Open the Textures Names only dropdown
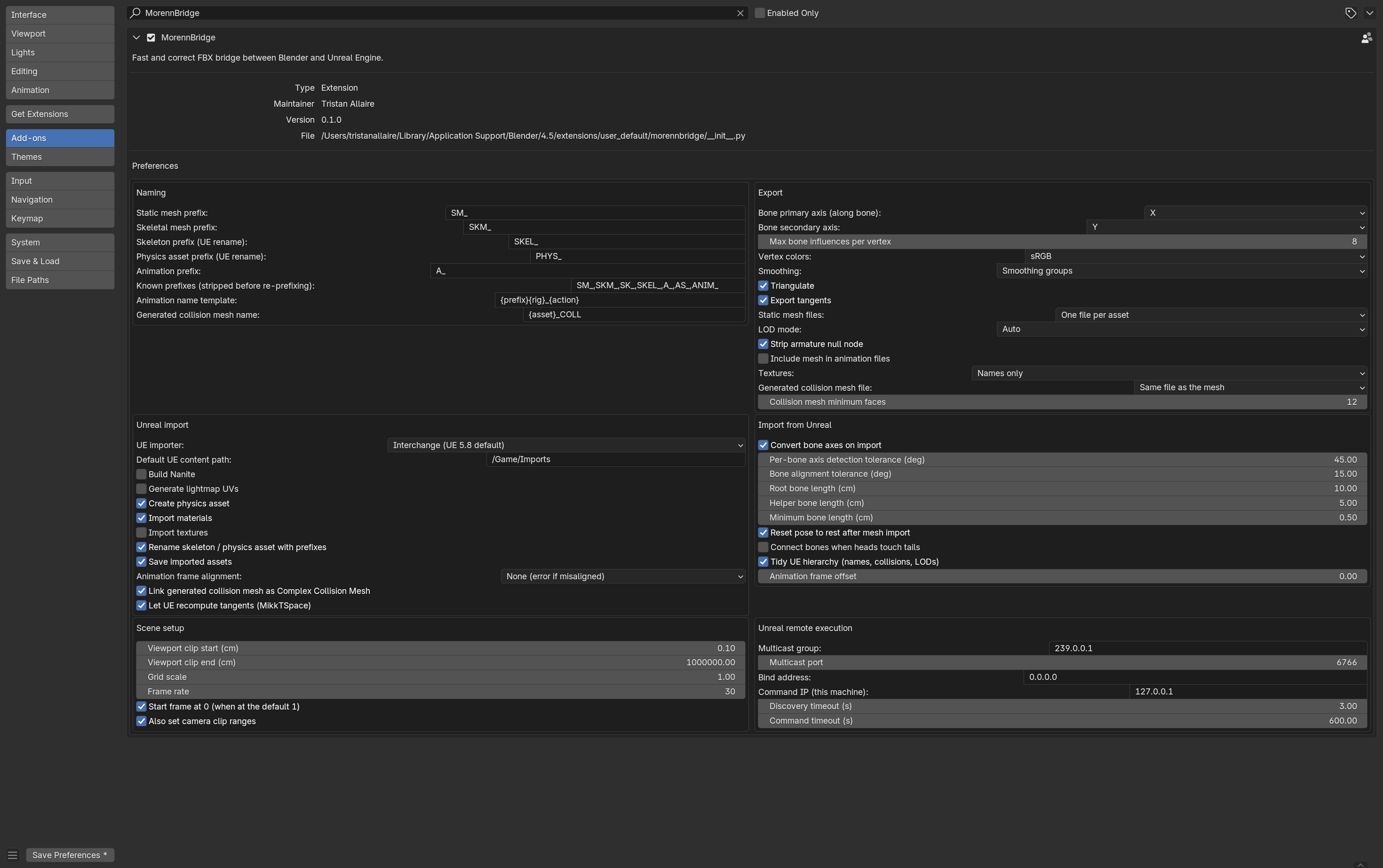The height and width of the screenshot is (868, 1383). coord(1169,373)
